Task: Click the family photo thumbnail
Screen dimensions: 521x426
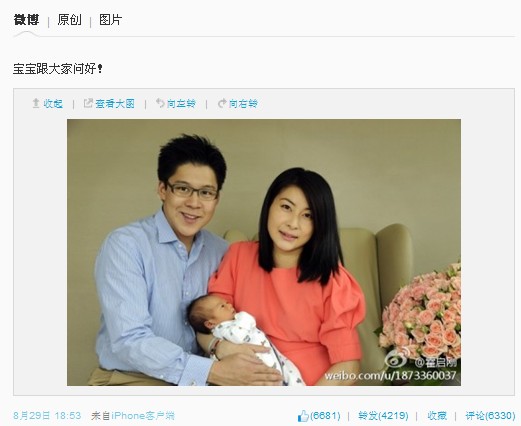Action: pyautogui.click(x=264, y=252)
